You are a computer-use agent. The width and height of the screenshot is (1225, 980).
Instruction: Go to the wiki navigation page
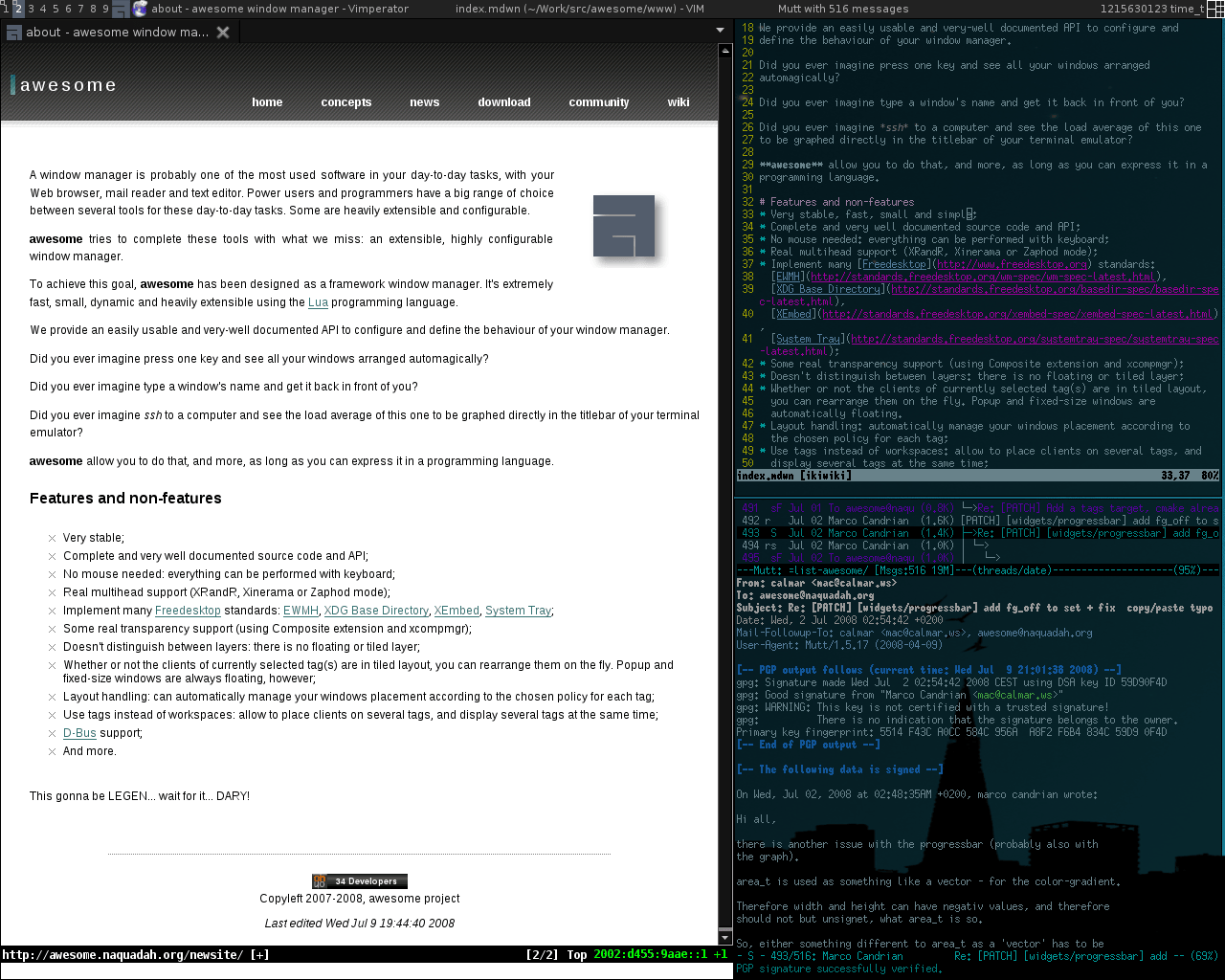678,102
